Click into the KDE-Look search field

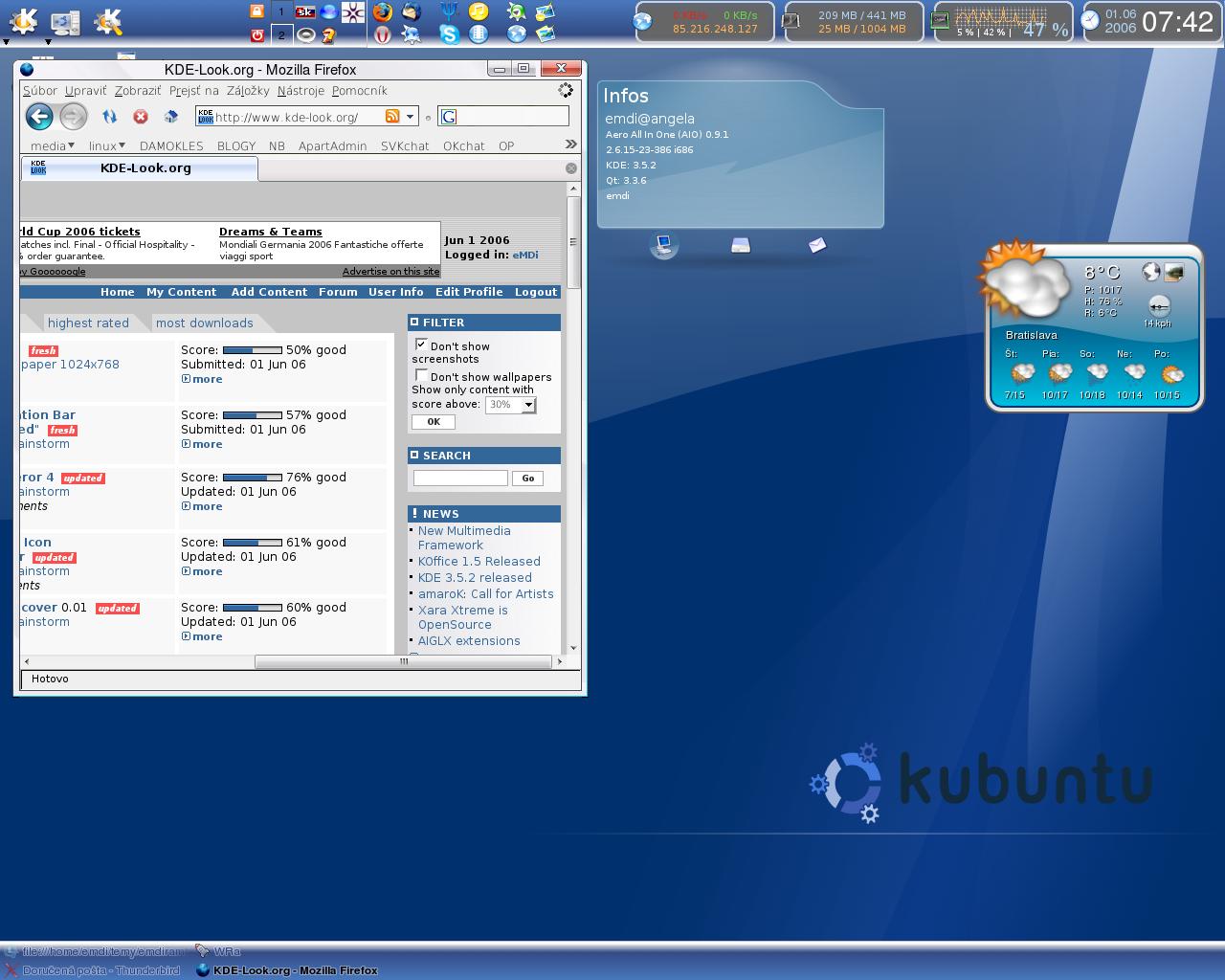click(x=460, y=478)
